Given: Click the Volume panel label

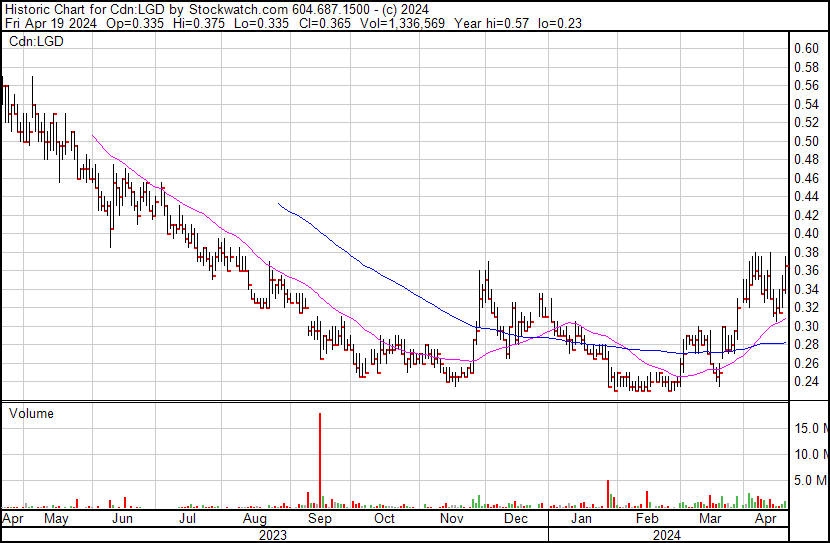Looking at the screenshot, I should tap(31, 413).
